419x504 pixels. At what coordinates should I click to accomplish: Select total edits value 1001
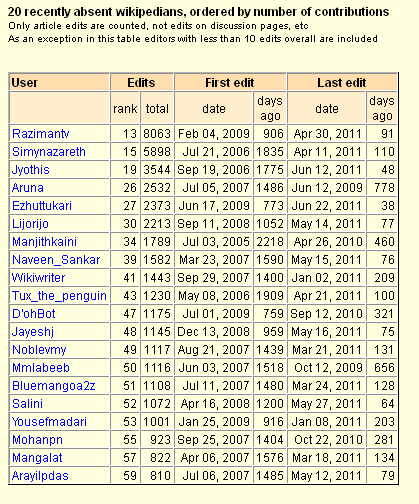(x=157, y=422)
